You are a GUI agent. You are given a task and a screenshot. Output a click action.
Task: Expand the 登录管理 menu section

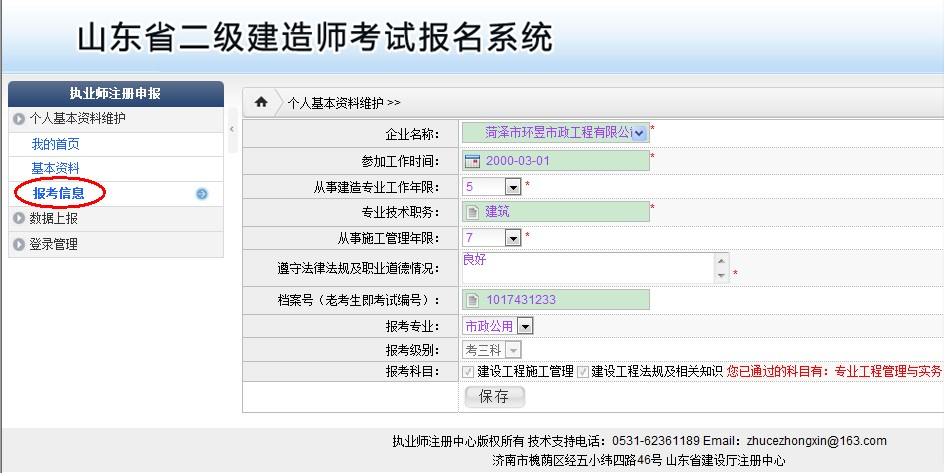tap(116, 244)
